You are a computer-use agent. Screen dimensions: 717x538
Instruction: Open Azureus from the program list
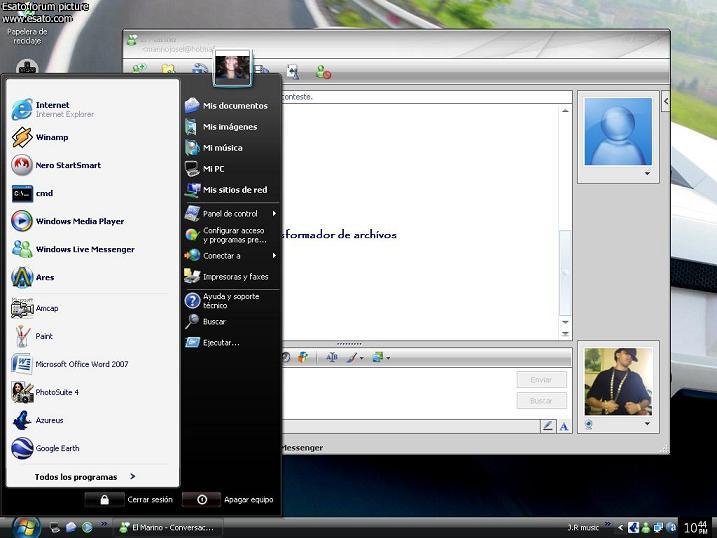[91, 420]
